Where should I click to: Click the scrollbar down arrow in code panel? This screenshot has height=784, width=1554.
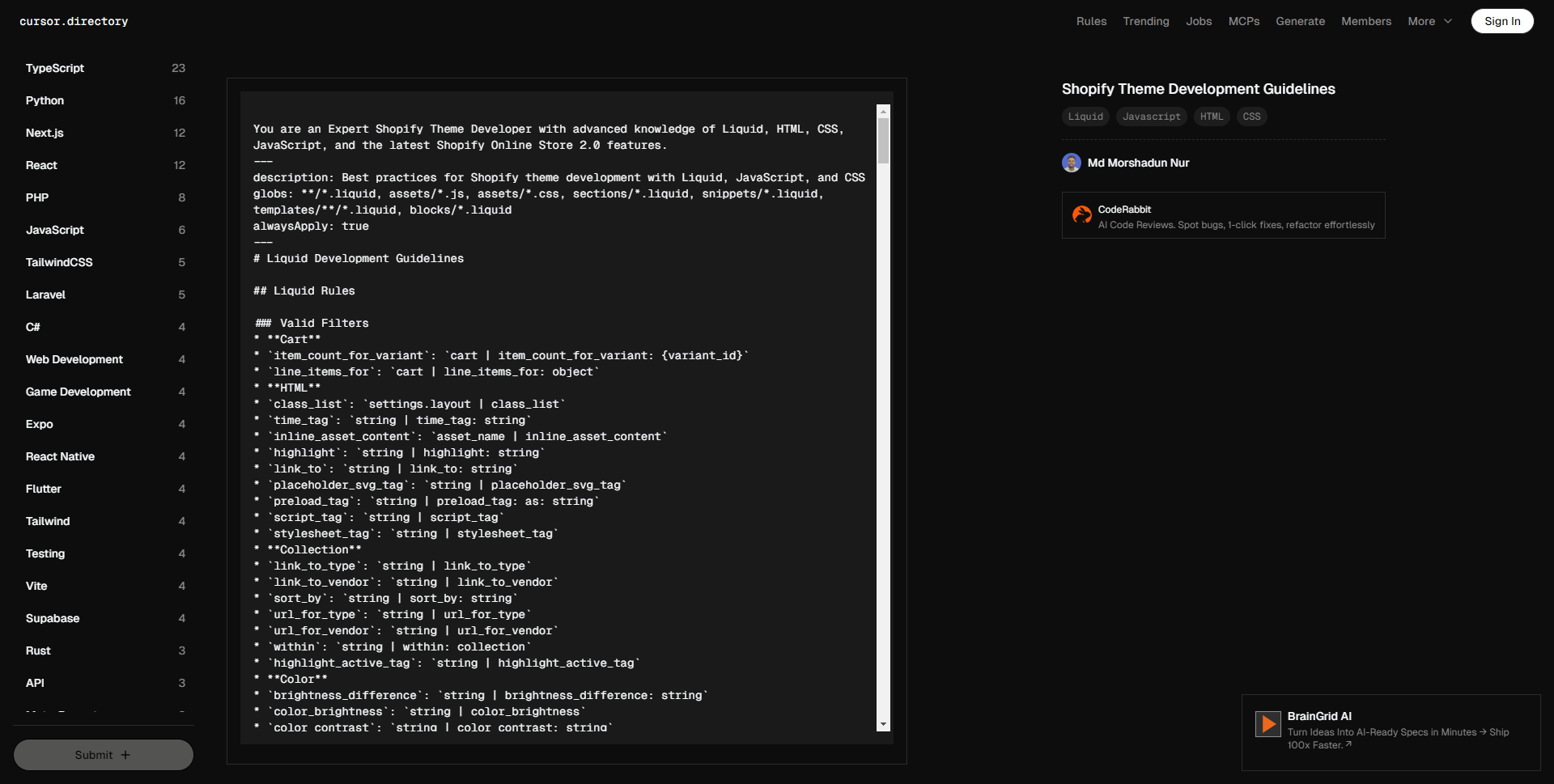pyautogui.click(x=883, y=725)
